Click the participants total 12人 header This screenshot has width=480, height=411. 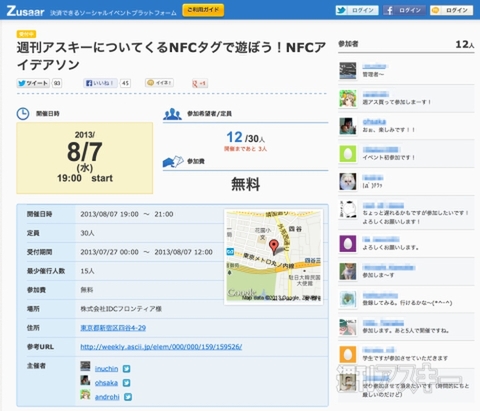(x=465, y=44)
